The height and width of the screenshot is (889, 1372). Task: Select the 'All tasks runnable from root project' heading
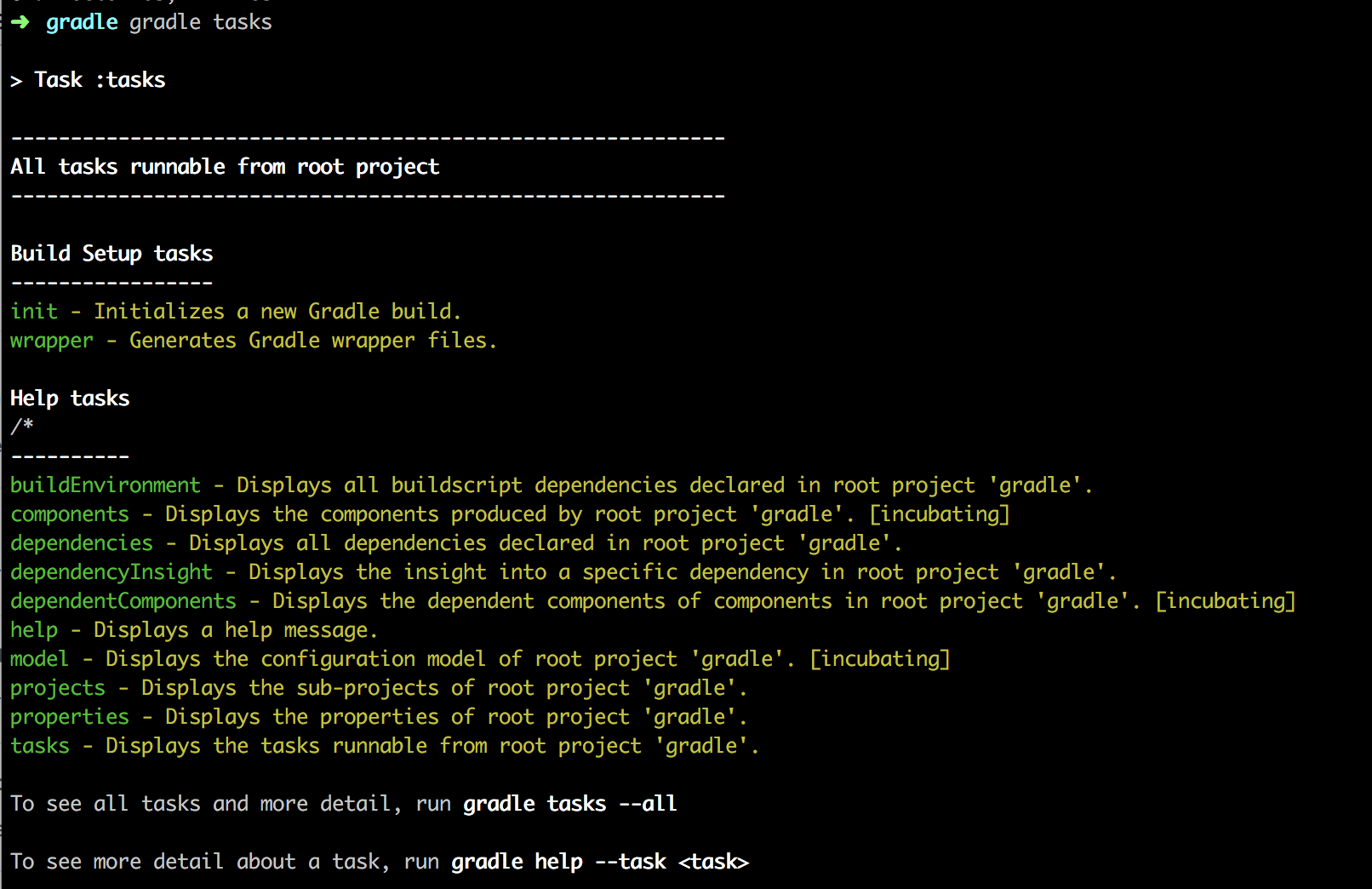pyautogui.click(x=225, y=167)
